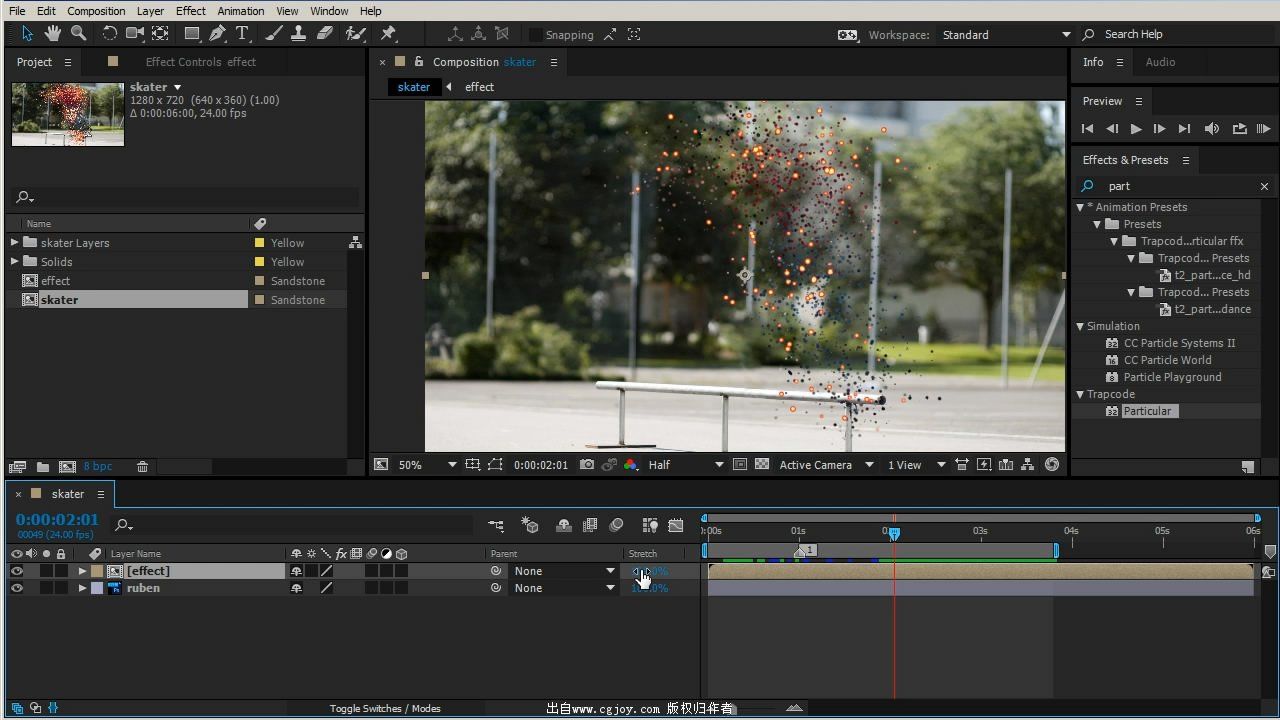The height and width of the screenshot is (720, 1280).
Task: Toggle hide shy layers in timeline
Action: 564,525
